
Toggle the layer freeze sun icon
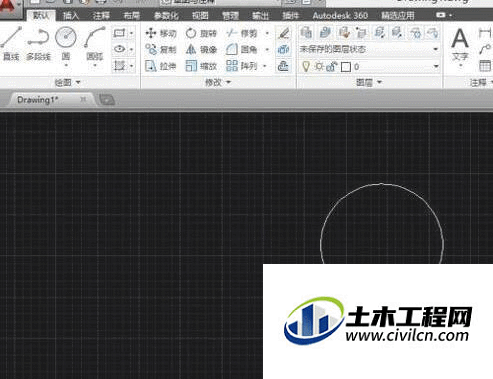click(319, 66)
